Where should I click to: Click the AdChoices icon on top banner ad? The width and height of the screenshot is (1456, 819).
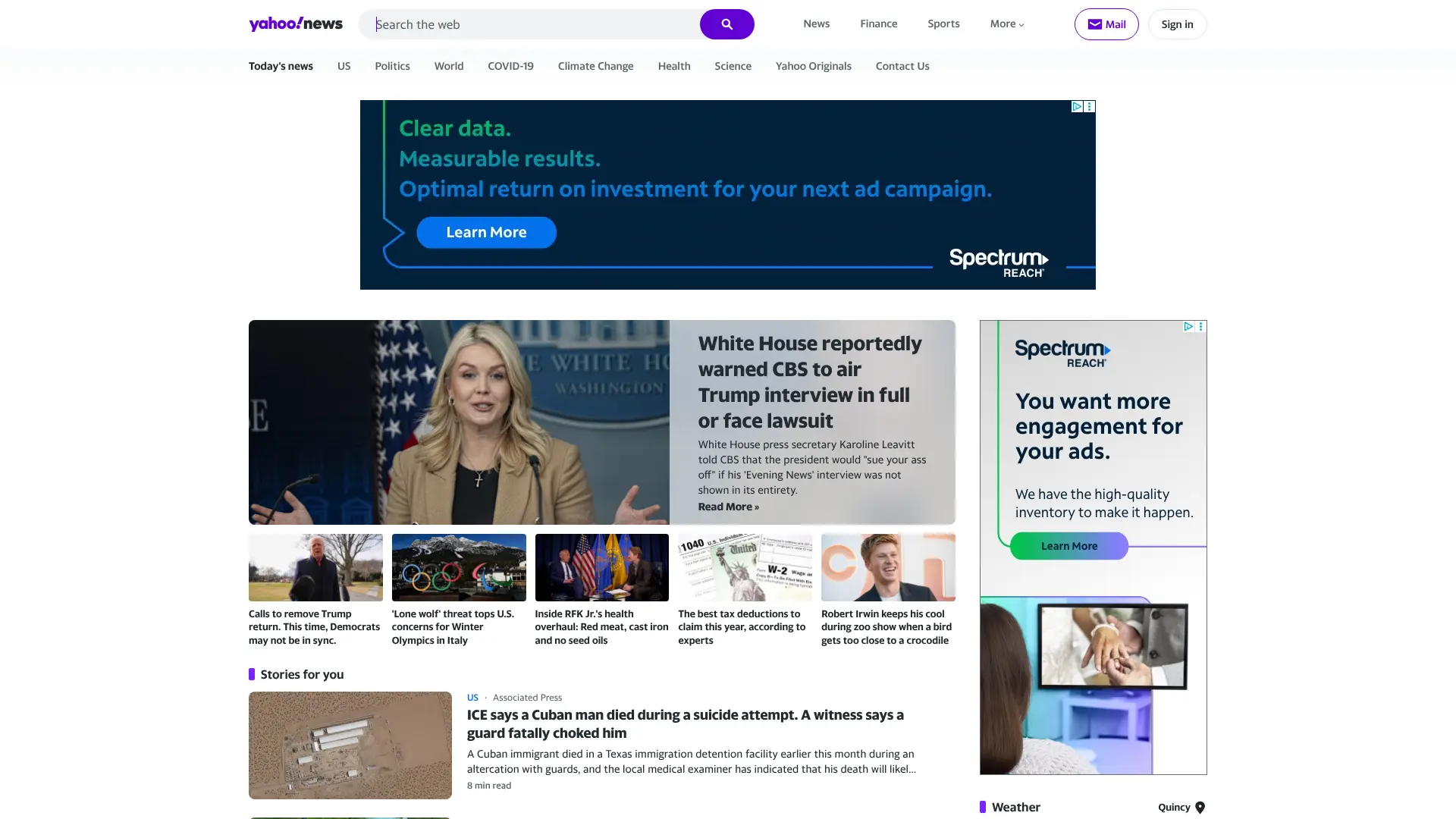pos(1076,107)
